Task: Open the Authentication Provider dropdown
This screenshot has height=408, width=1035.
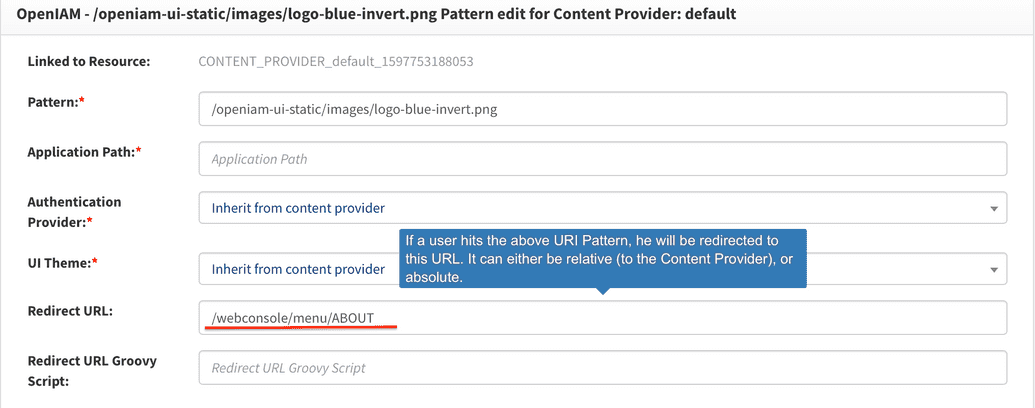Action: click(x=590, y=208)
